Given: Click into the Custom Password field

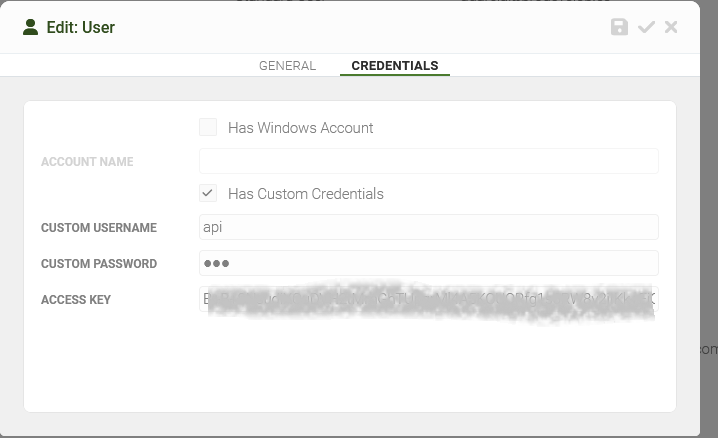Looking at the screenshot, I should pos(429,263).
